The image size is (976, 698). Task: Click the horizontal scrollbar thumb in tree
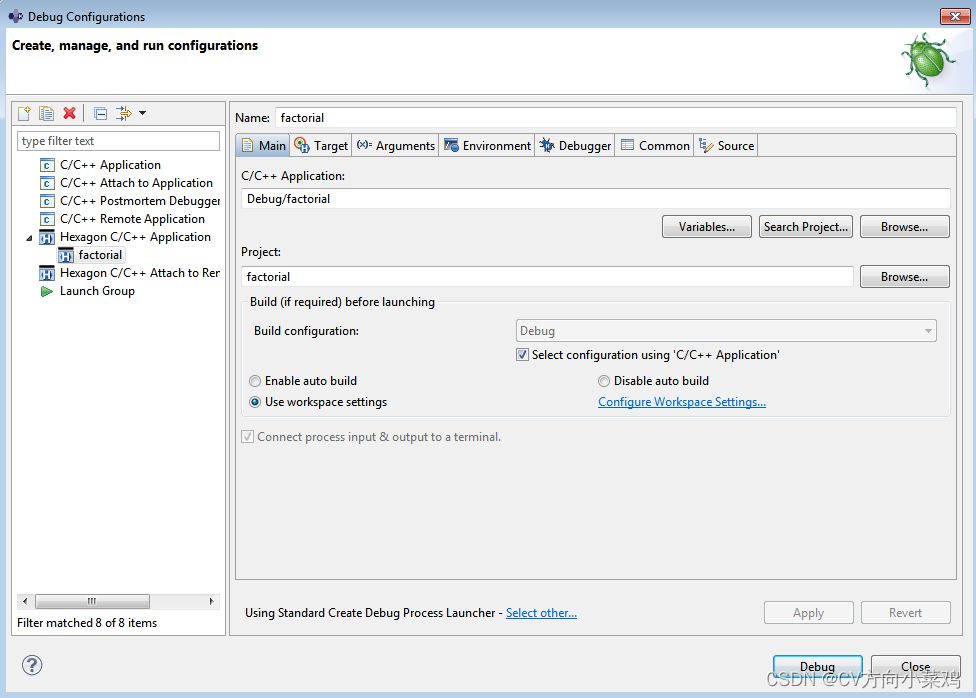(x=92, y=601)
